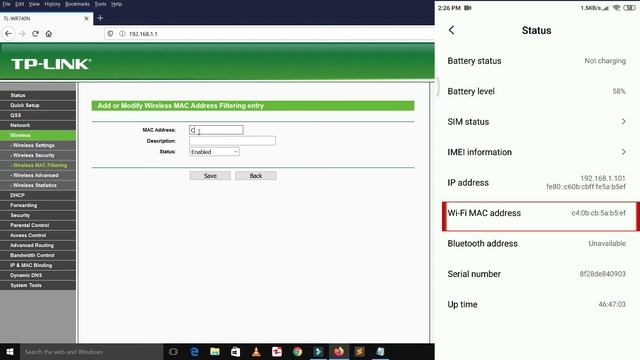Open IP & MAC Binding in sidebar
Image resolution: width=640 pixels, height=360 pixels.
pyautogui.click(x=38, y=265)
